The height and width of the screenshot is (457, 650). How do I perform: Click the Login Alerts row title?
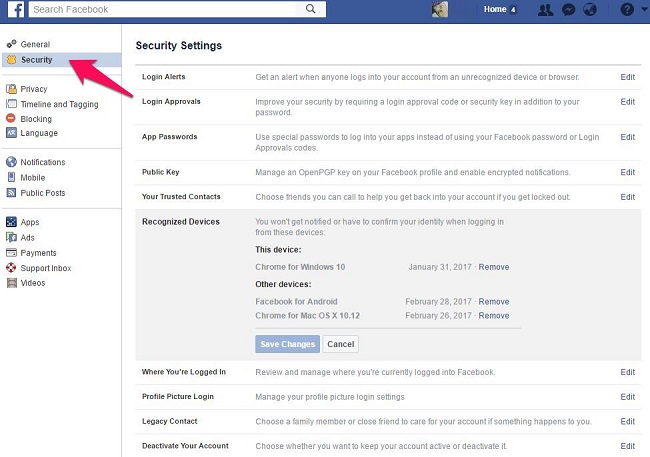click(x=163, y=77)
